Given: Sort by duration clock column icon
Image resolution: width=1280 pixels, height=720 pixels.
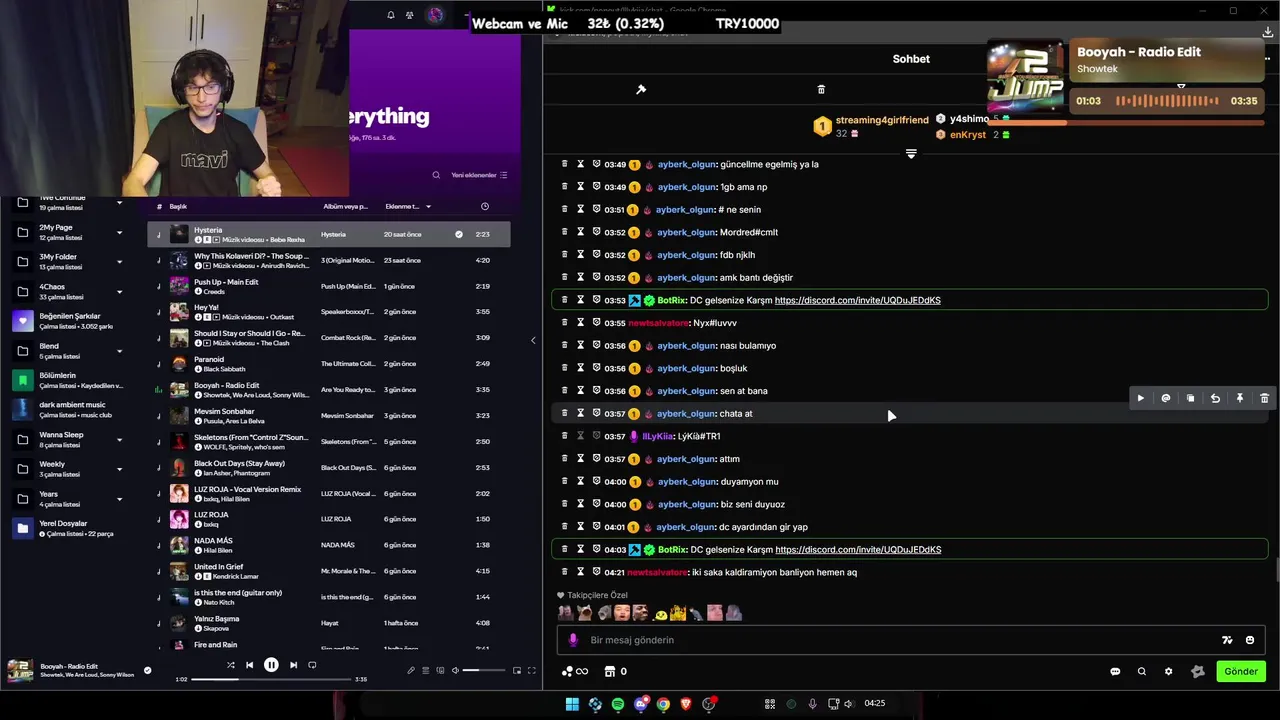Looking at the screenshot, I should pyautogui.click(x=484, y=206).
